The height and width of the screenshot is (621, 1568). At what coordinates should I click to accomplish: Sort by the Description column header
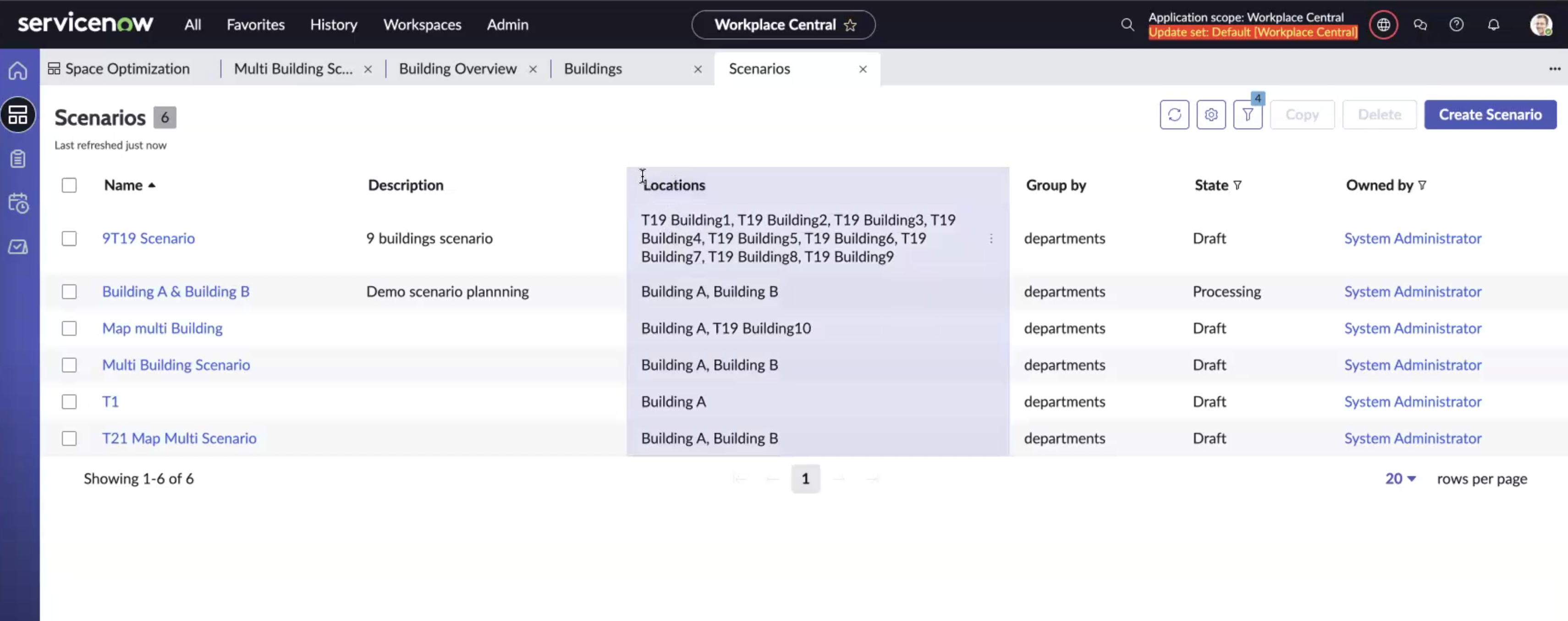click(x=405, y=185)
